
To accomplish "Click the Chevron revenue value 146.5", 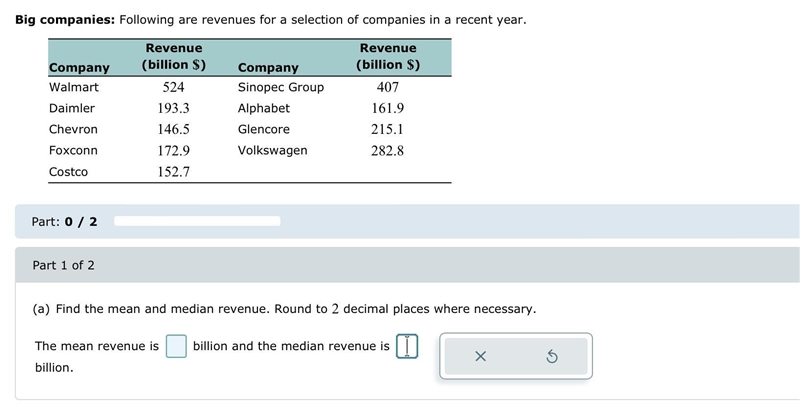I will [x=173, y=129].
